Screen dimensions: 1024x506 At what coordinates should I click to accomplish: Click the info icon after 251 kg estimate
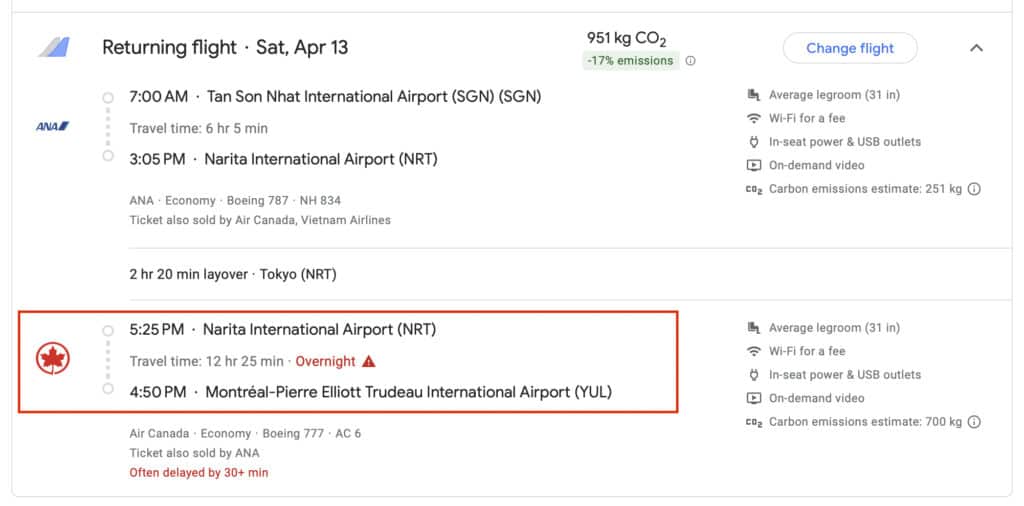coord(974,189)
